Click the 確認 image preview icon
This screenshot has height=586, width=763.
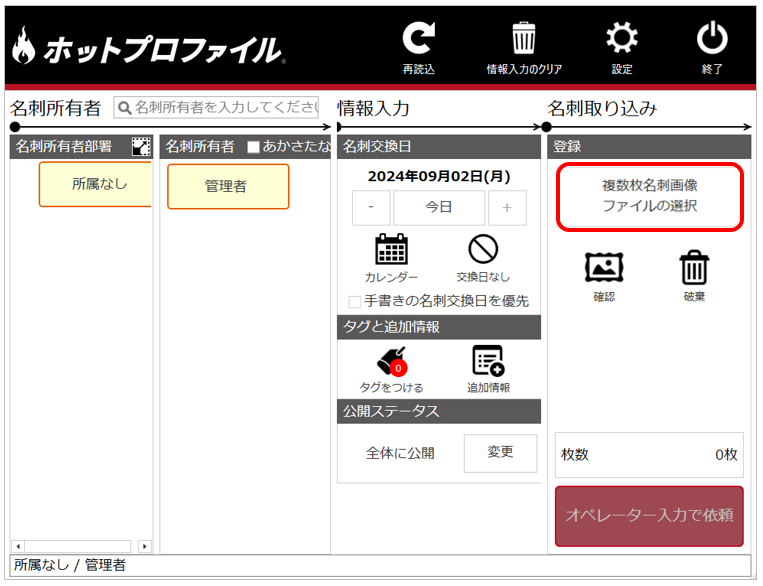pyautogui.click(x=604, y=267)
